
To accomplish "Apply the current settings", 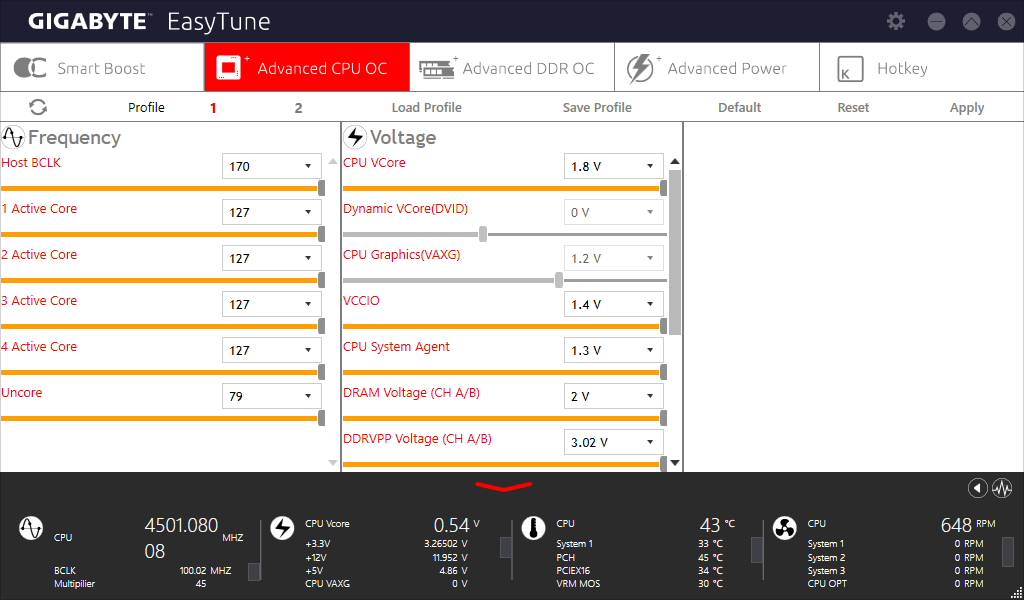I will (967, 108).
